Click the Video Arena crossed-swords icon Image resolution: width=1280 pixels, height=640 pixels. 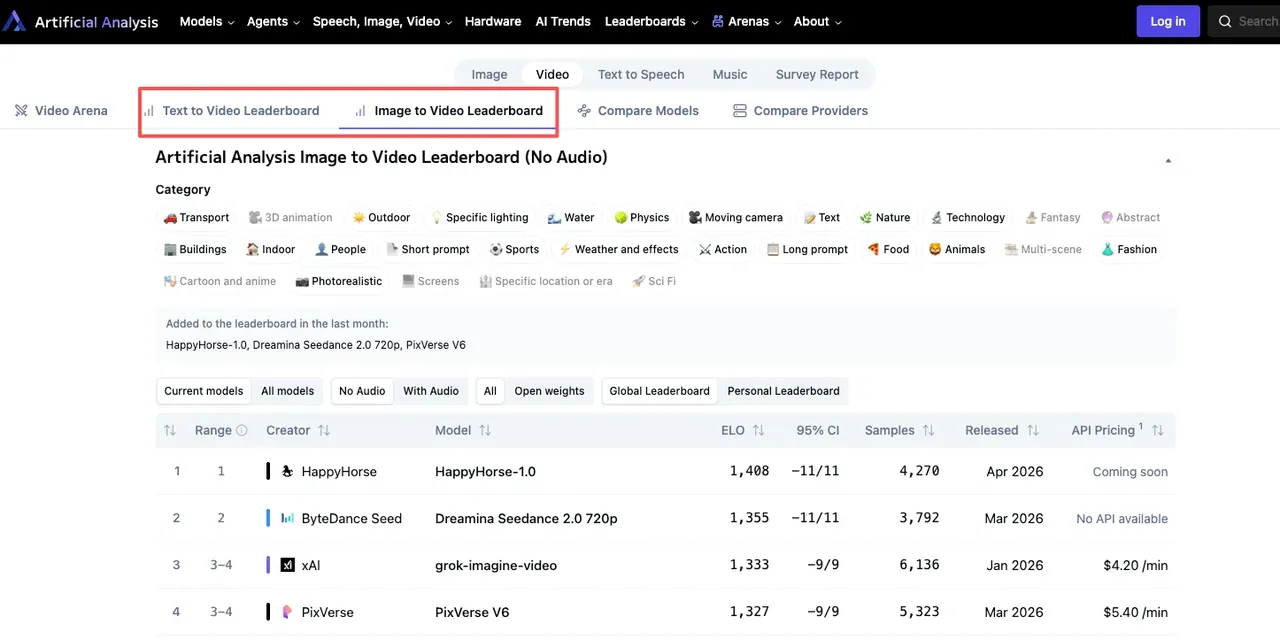click(x=21, y=111)
